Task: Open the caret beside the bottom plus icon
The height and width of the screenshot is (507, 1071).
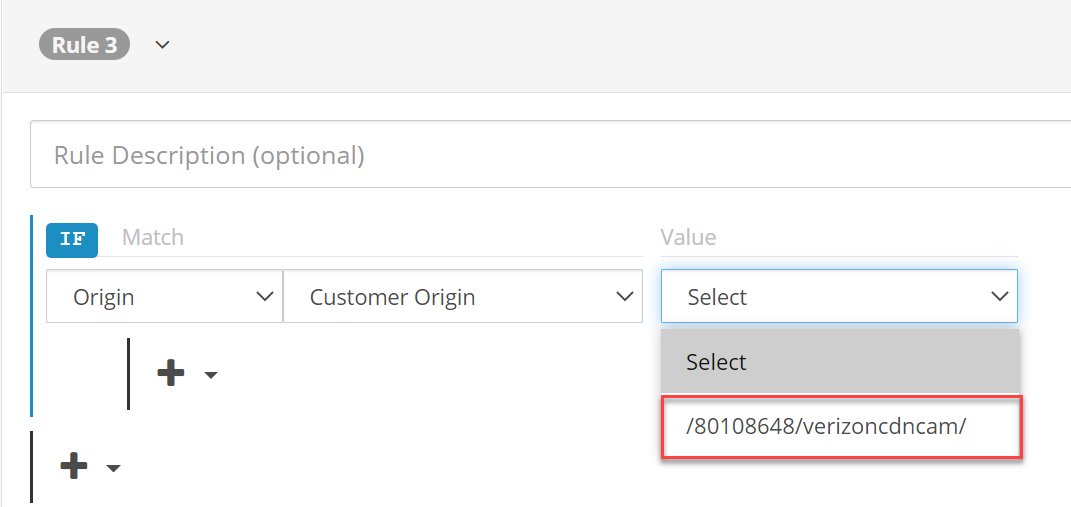Action: (x=113, y=468)
